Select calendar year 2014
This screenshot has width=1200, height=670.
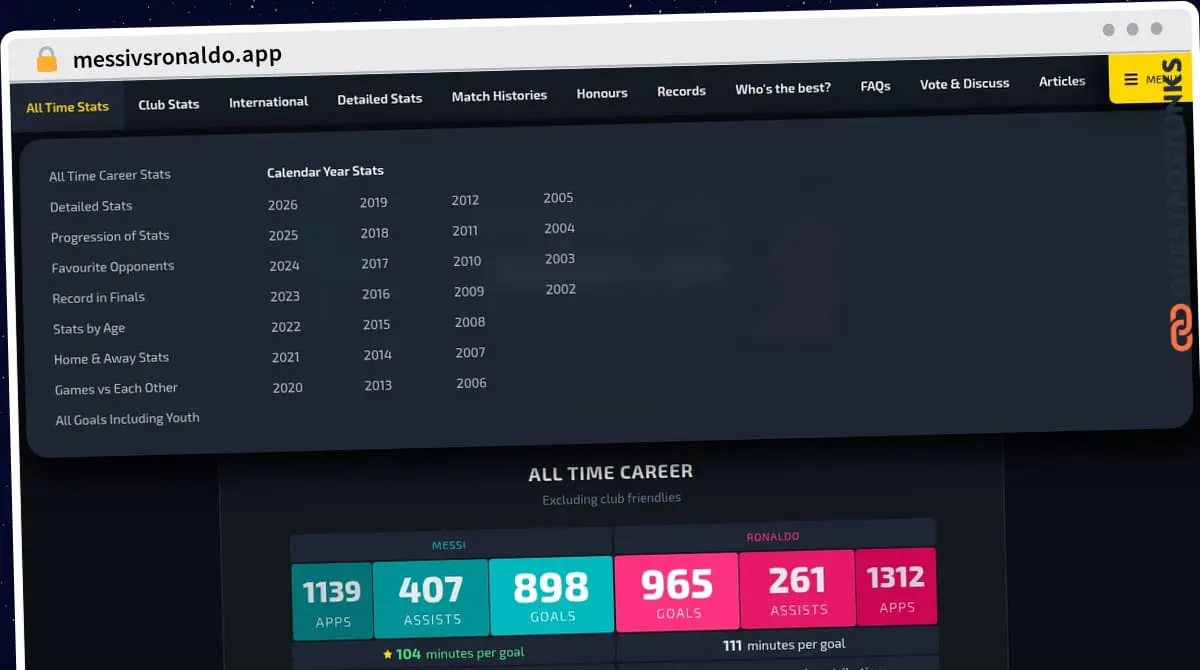click(378, 355)
